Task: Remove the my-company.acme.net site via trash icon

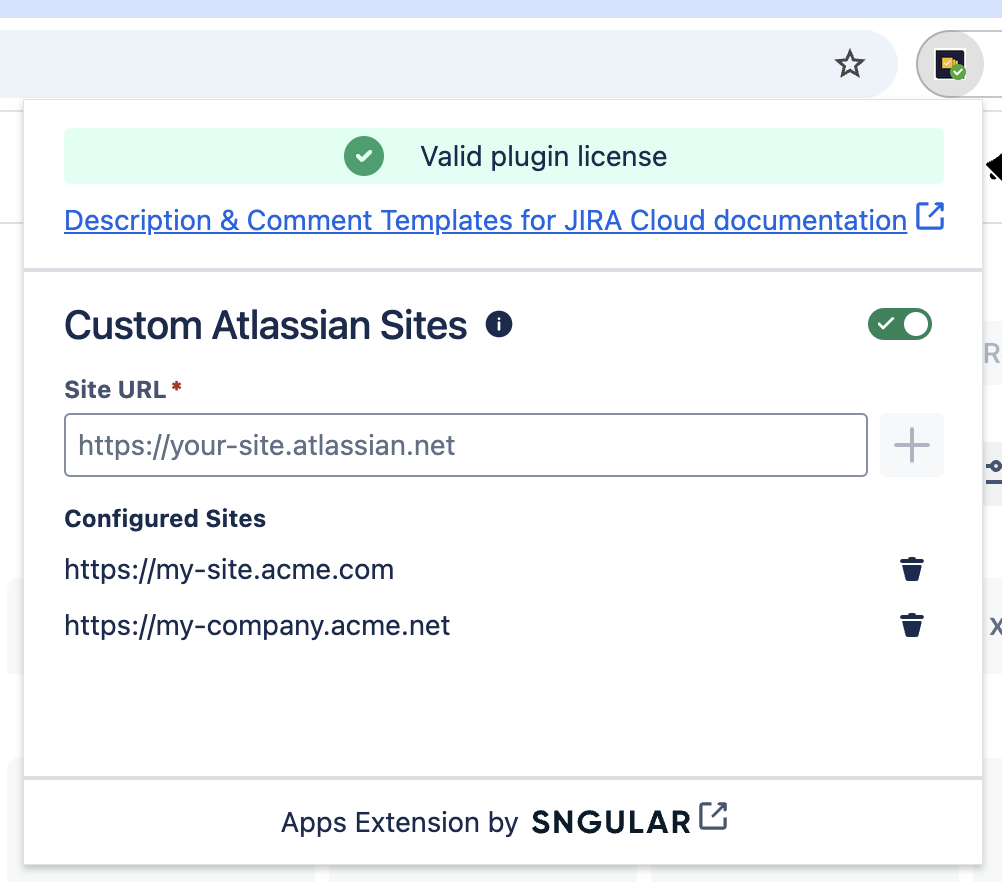Action: [911, 626]
